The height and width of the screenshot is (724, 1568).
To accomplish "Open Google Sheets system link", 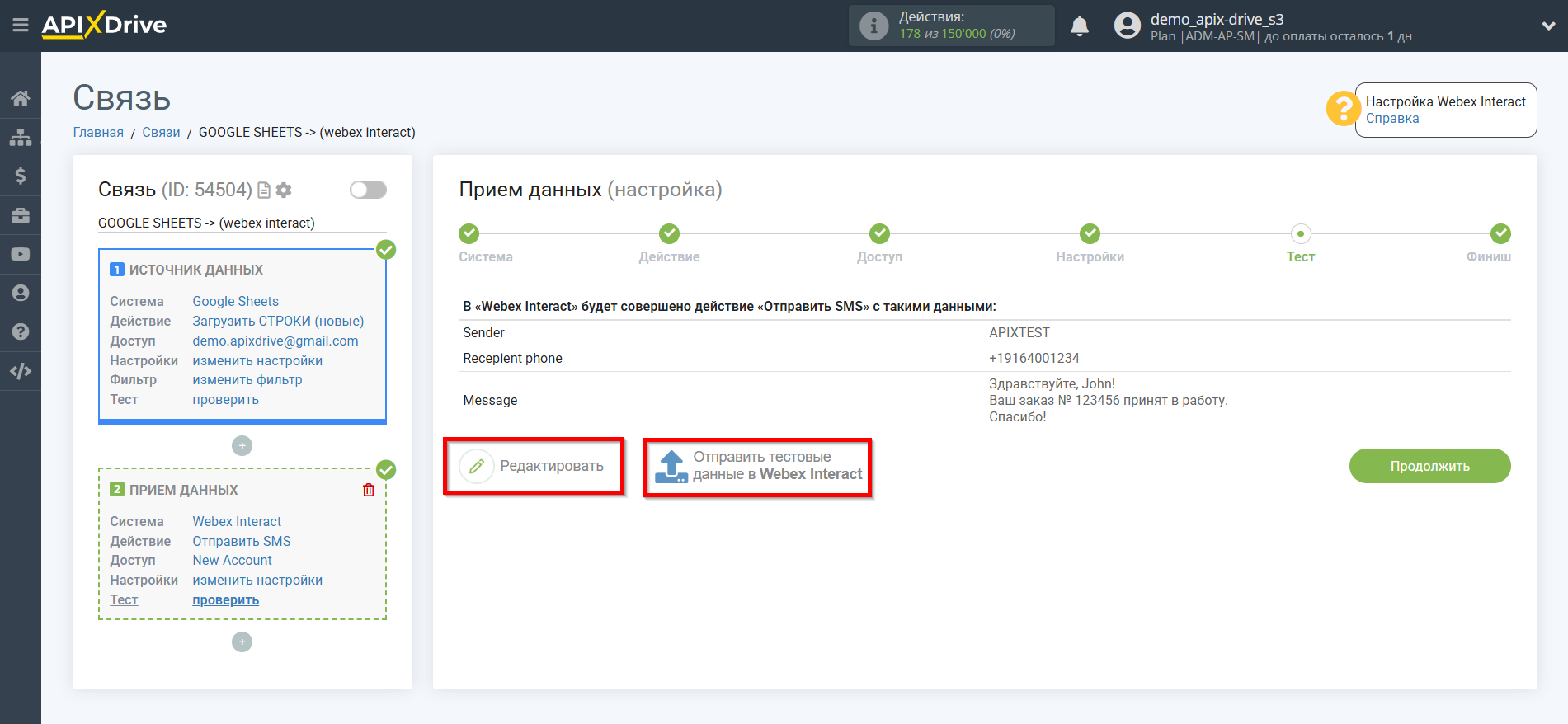I will point(235,302).
